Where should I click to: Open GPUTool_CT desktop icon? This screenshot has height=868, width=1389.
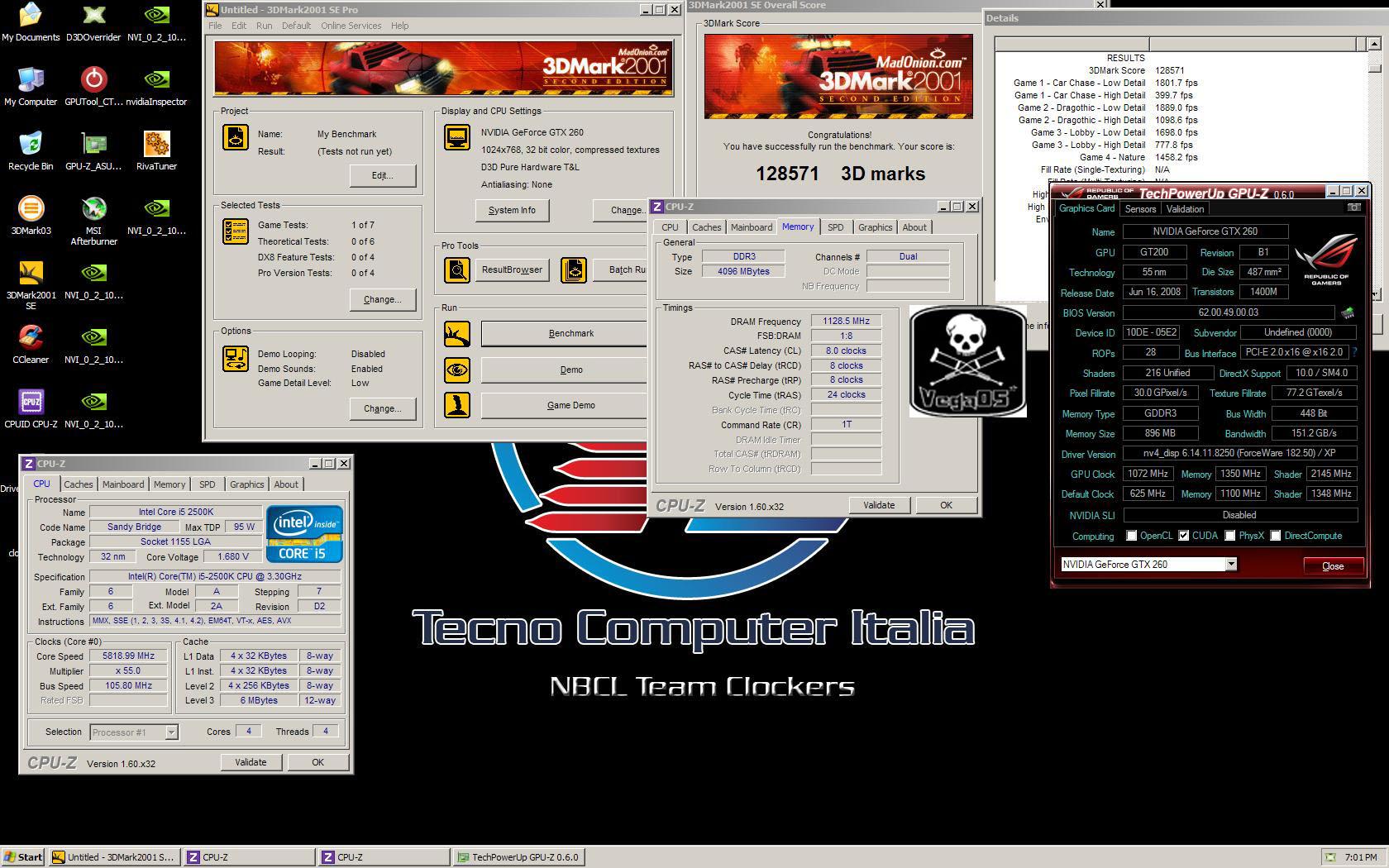[93, 87]
